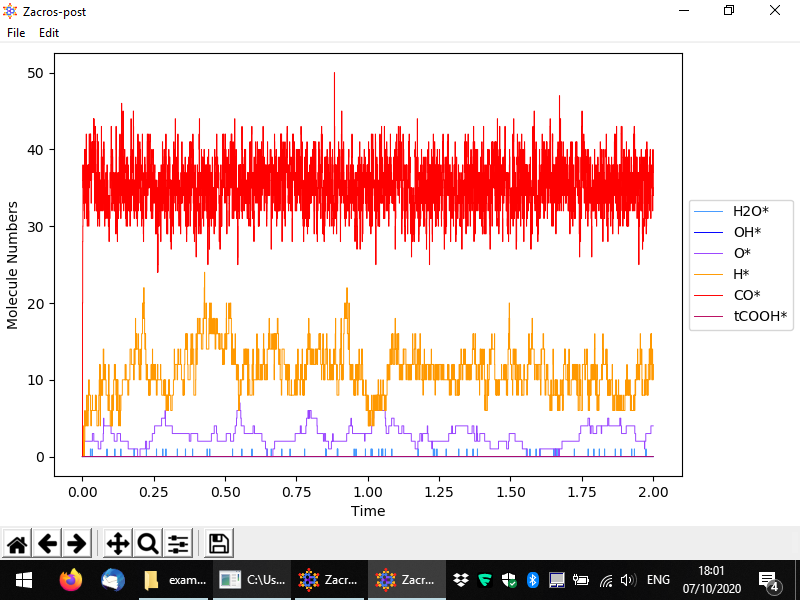Screen dimensions: 800x600
Task: Switch to the C:\Us... console taskbar window
Action: (x=254, y=580)
